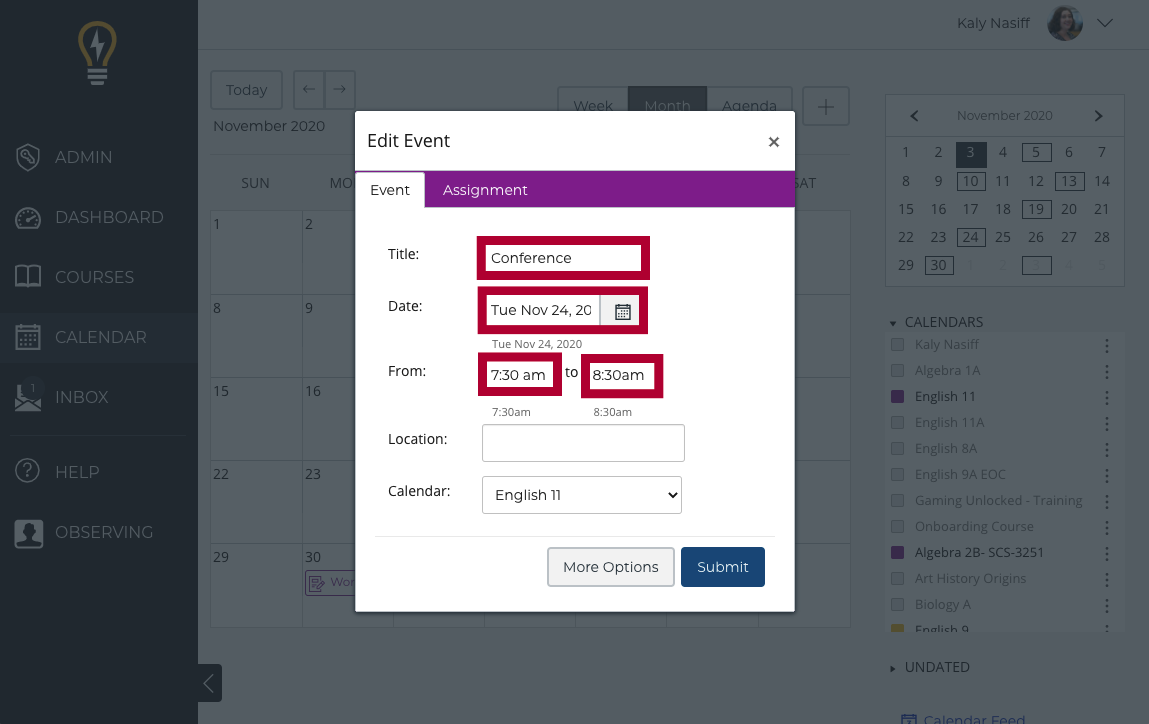Viewport: 1149px width, 724px height.
Task: Toggle the Algebra 2B- SCS-3251 calendar
Action: coord(897,553)
